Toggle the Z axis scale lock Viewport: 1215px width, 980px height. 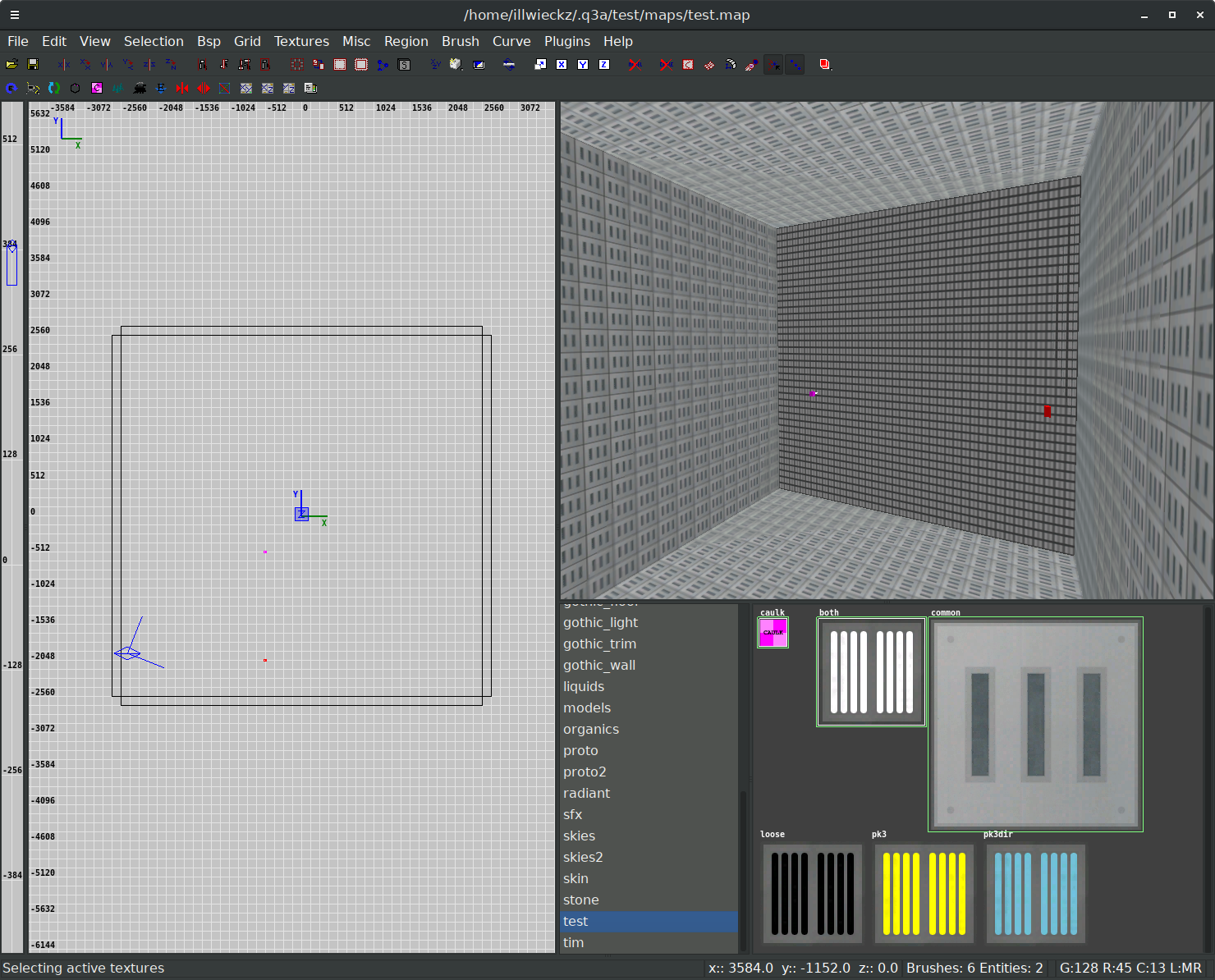pyautogui.click(x=604, y=65)
